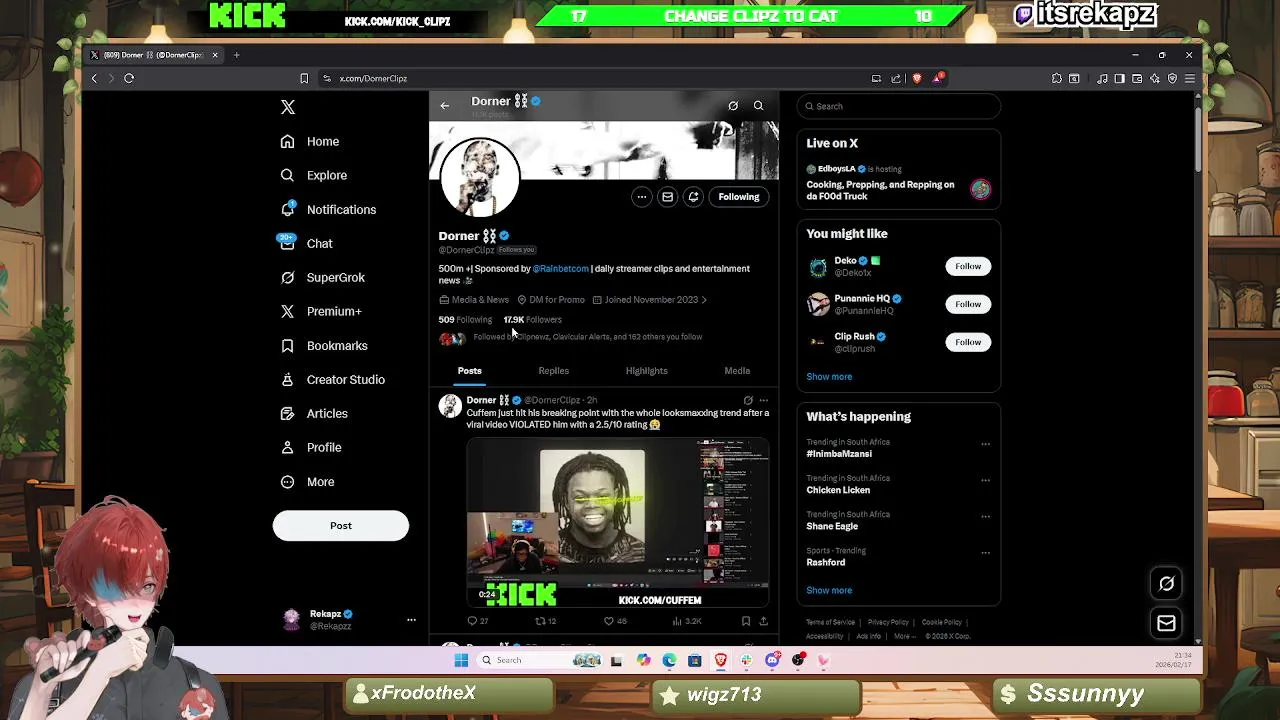This screenshot has height=720, width=1280.
Task: Open options for Rashford trend
Action: [x=985, y=553]
